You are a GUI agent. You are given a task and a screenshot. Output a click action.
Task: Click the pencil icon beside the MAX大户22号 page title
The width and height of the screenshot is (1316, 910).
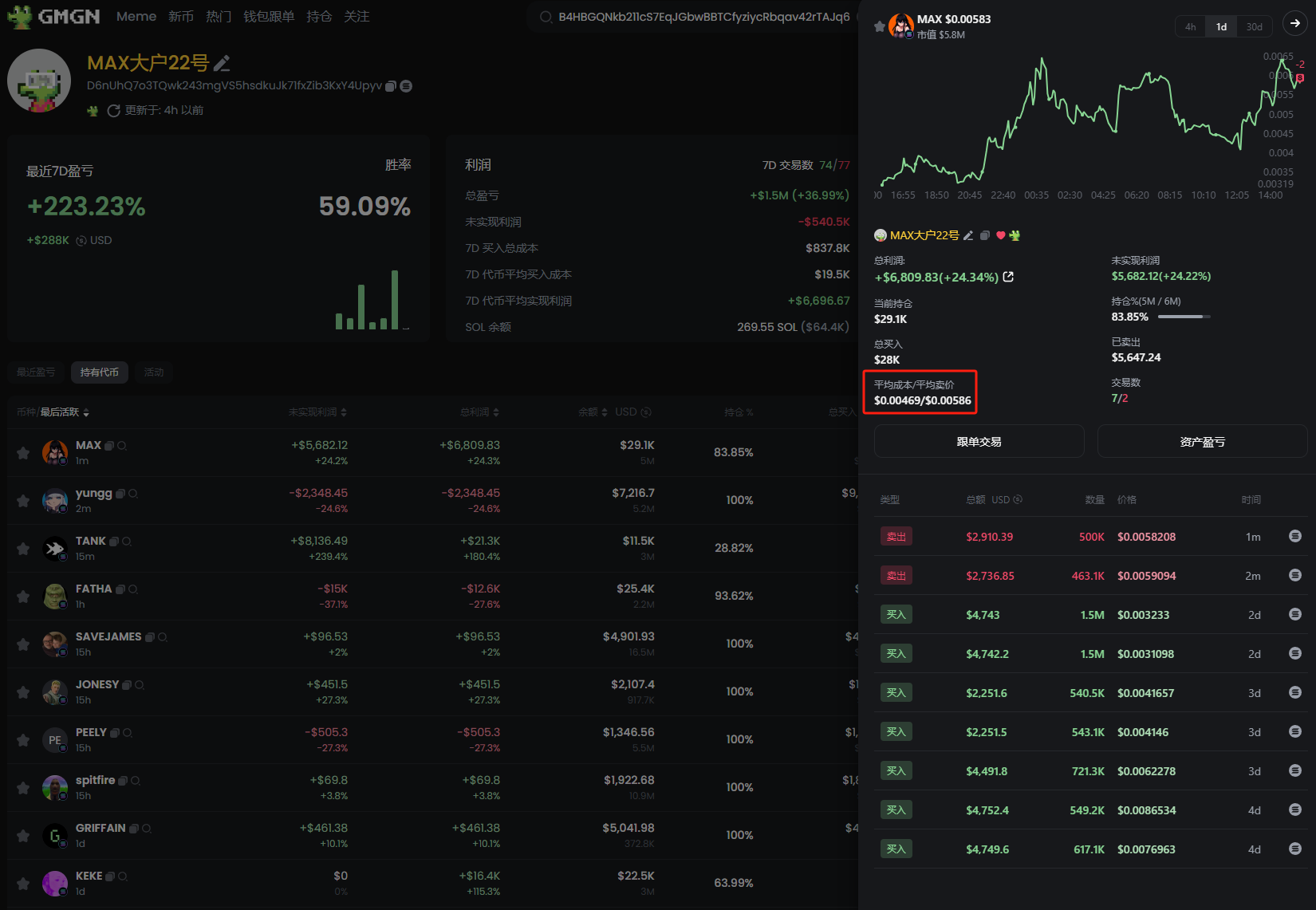pyautogui.click(x=223, y=63)
